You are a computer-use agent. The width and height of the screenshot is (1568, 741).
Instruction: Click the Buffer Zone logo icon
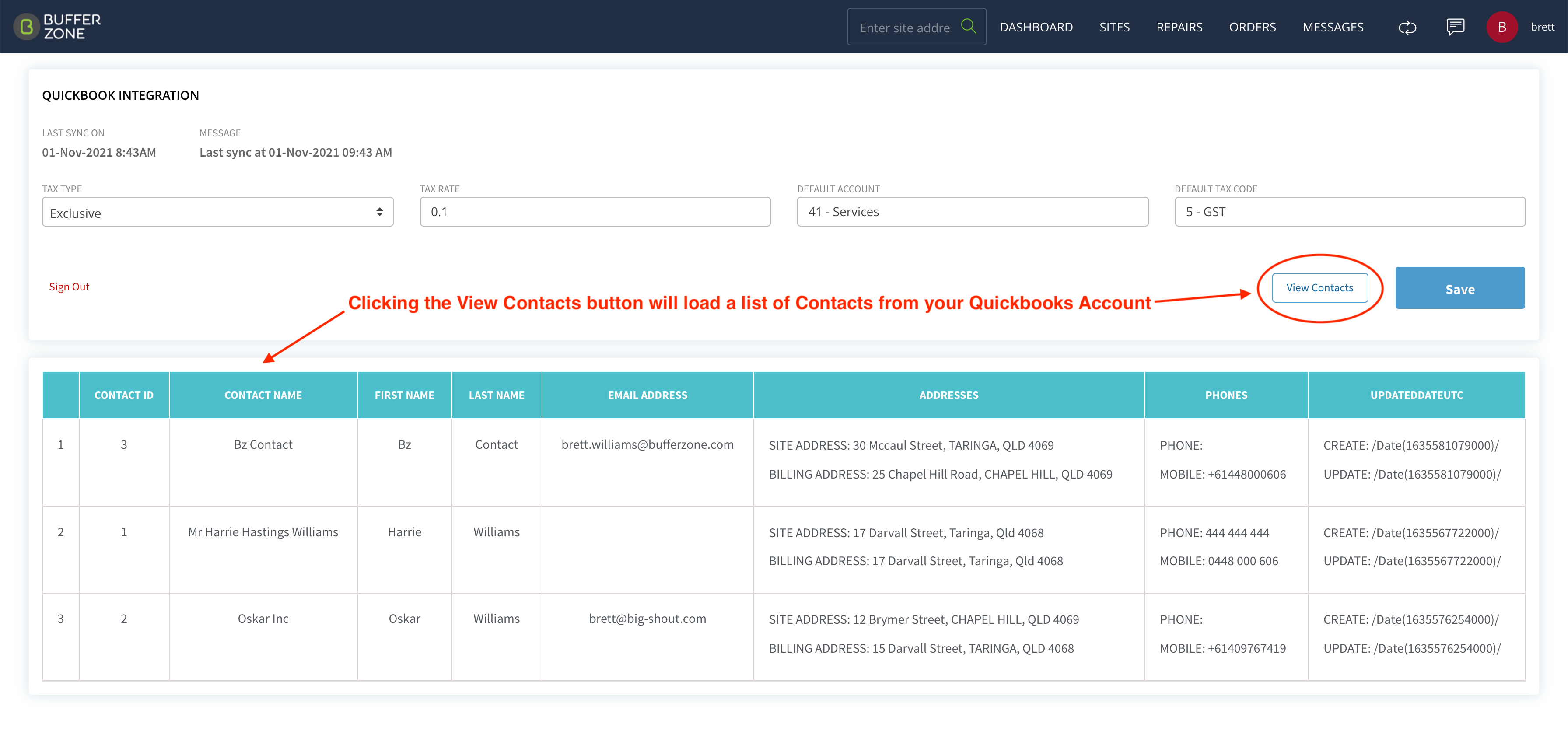point(26,27)
